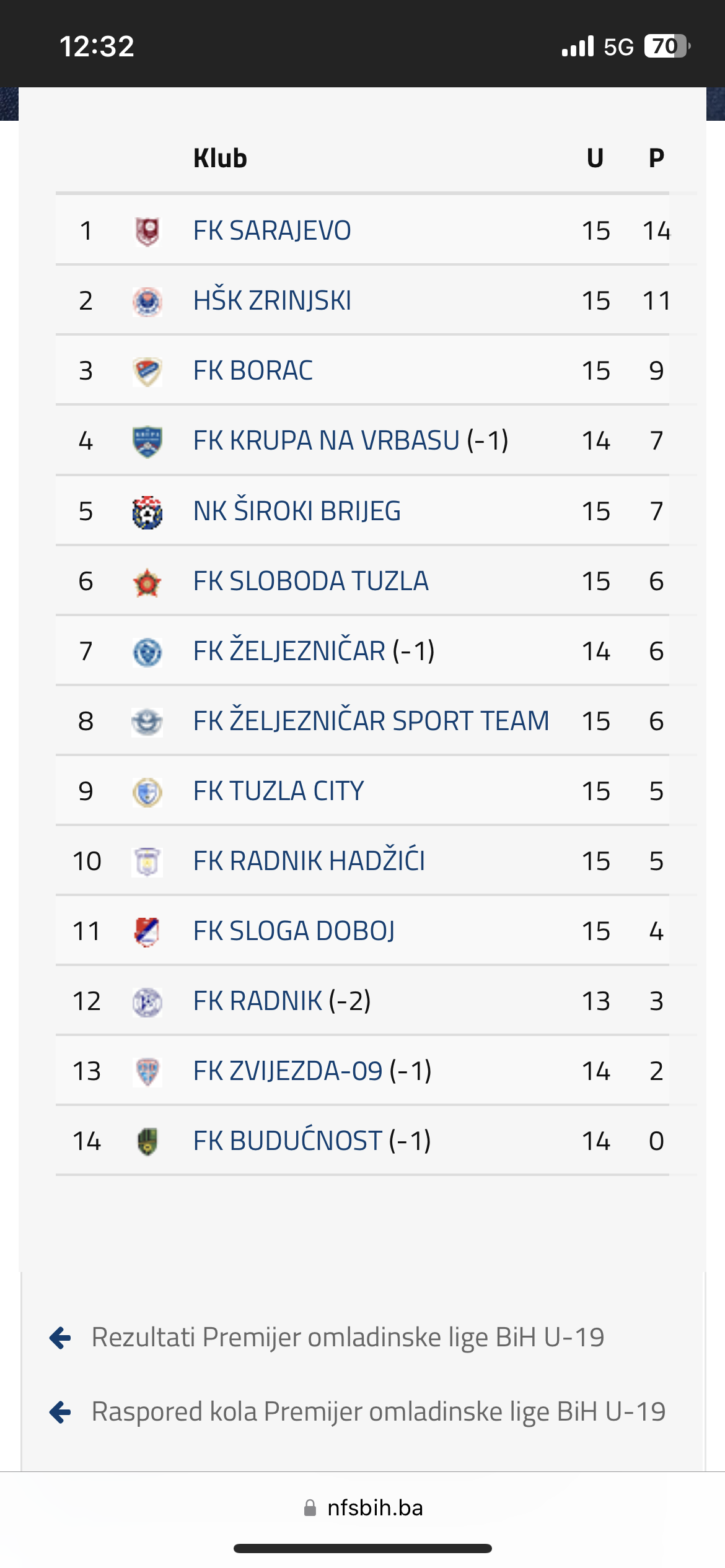The width and height of the screenshot is (725, 1568).
Task: Click the NK Široki Brijeg checkered crest
Action: coord(147,512)
